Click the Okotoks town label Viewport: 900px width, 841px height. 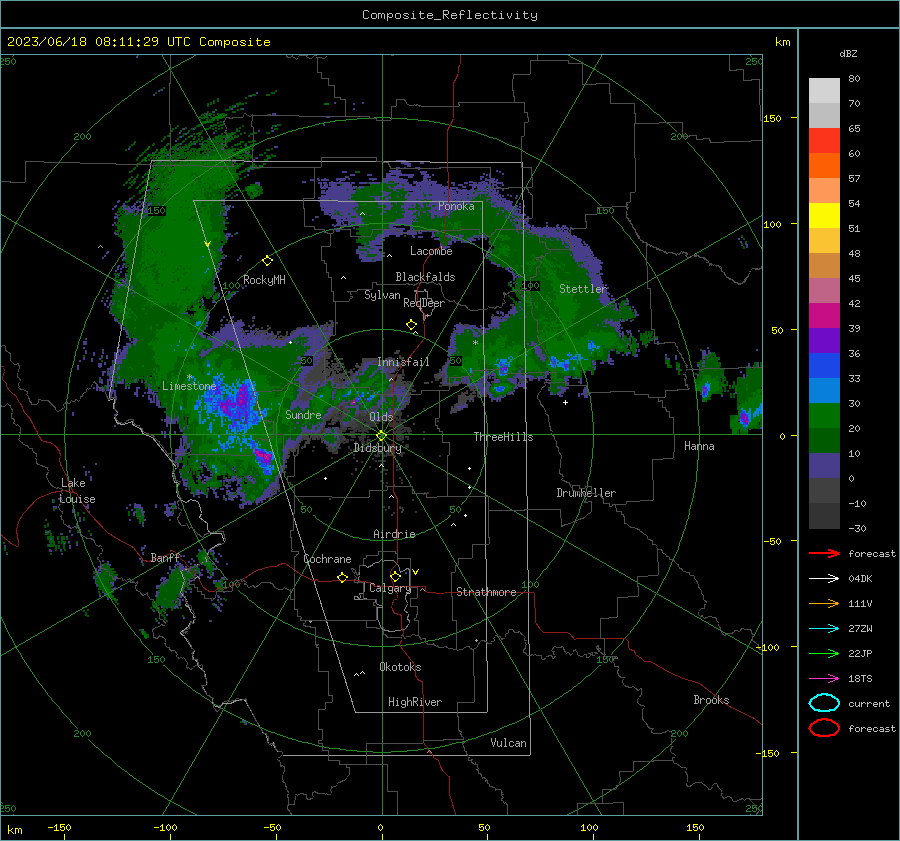[400, 667]
